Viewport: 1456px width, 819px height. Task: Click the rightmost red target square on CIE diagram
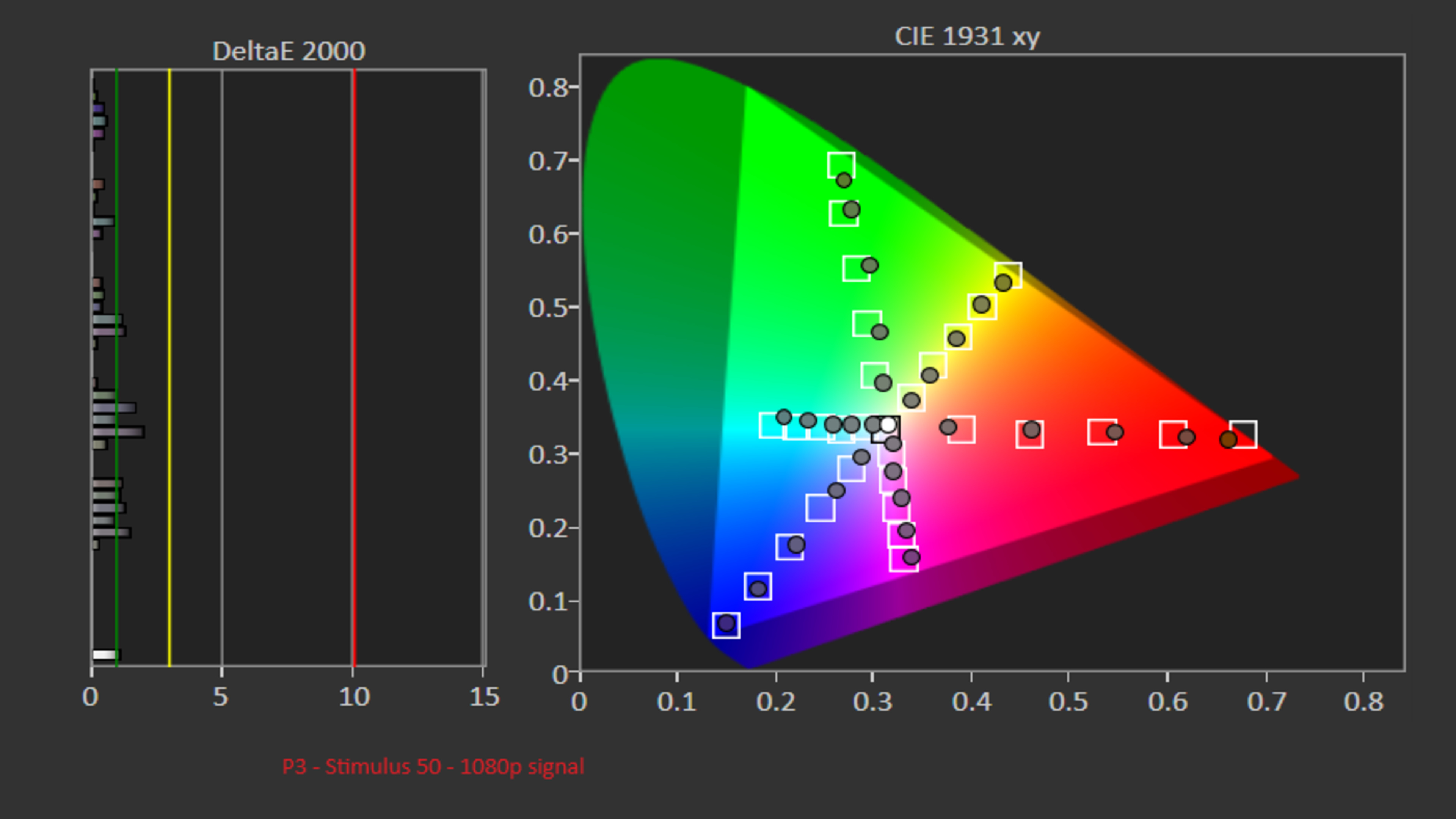(x=1244, y=434)
